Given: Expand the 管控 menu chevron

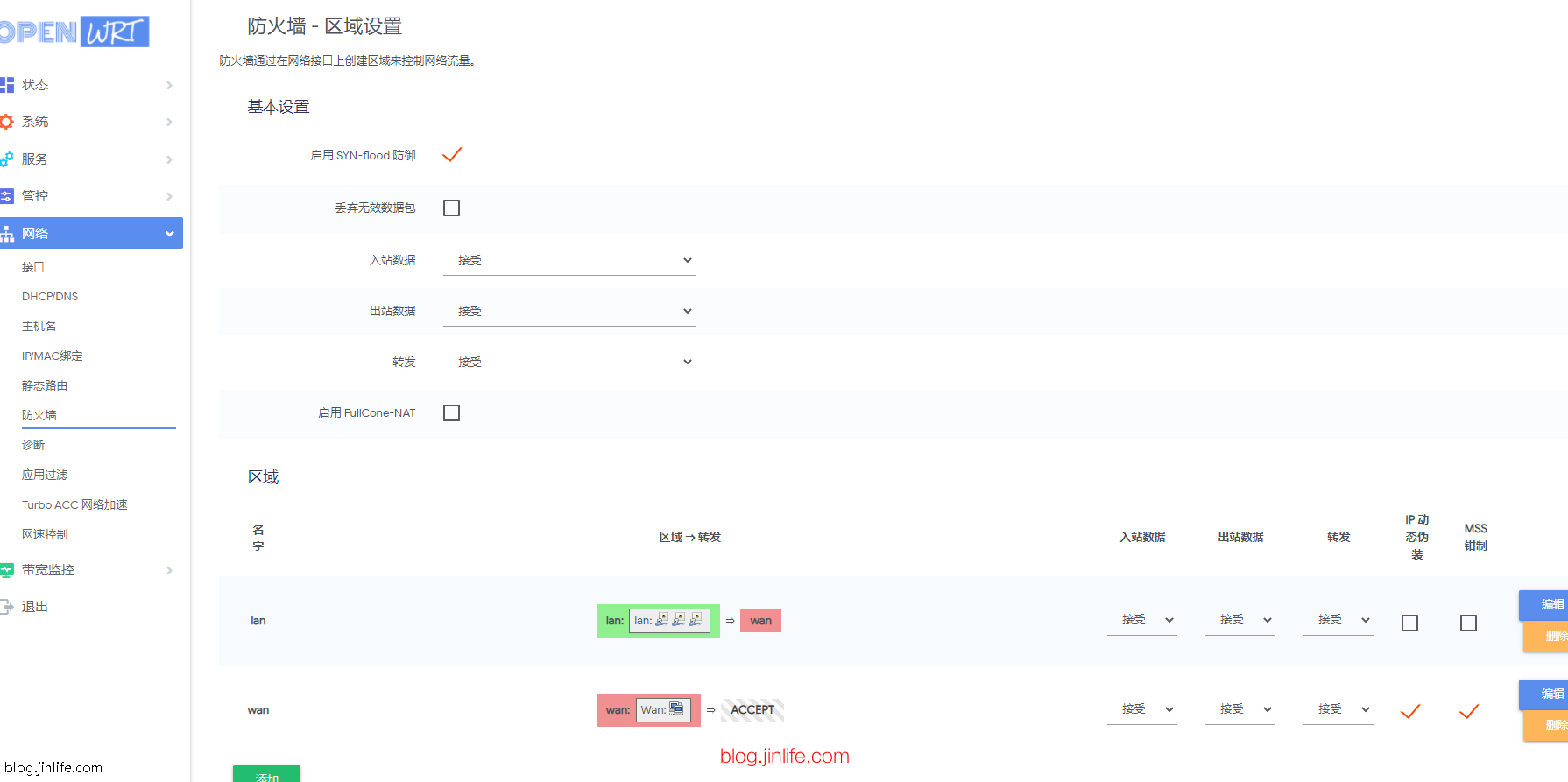Looking at the screenshot, I should (169, 196).
